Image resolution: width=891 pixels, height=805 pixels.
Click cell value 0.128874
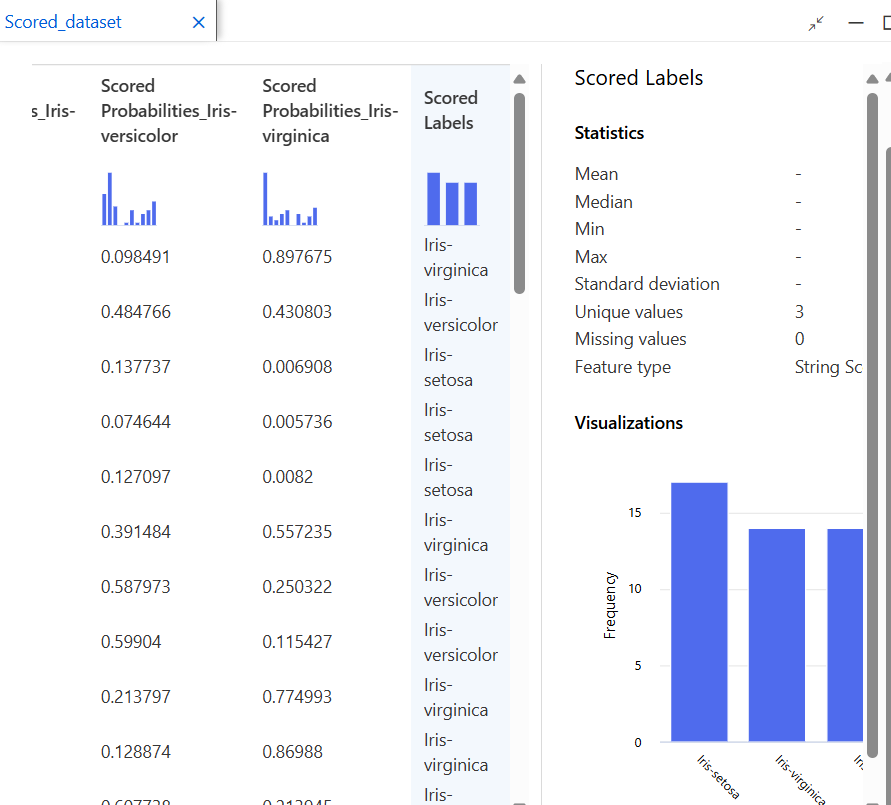point(135,752)
